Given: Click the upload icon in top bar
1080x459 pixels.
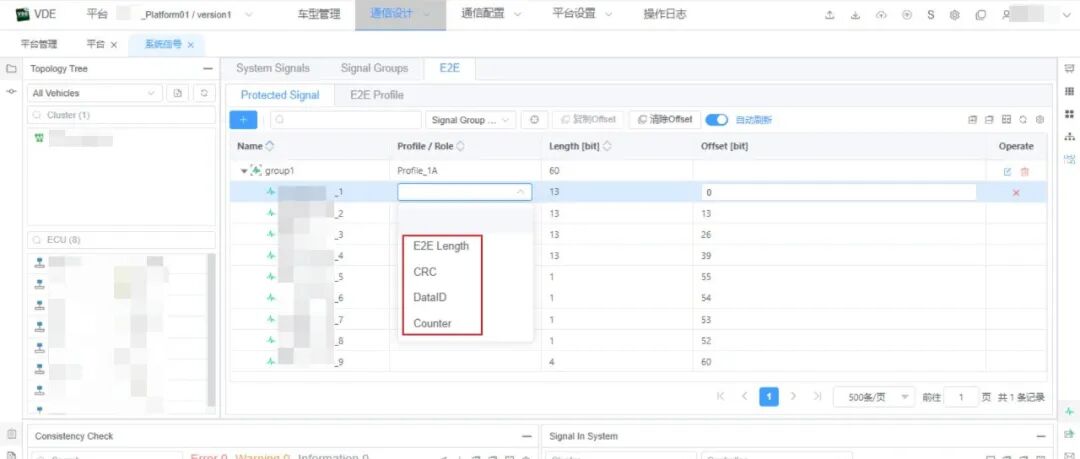Looking at the screenshot, I should click(x=830, y=15).
